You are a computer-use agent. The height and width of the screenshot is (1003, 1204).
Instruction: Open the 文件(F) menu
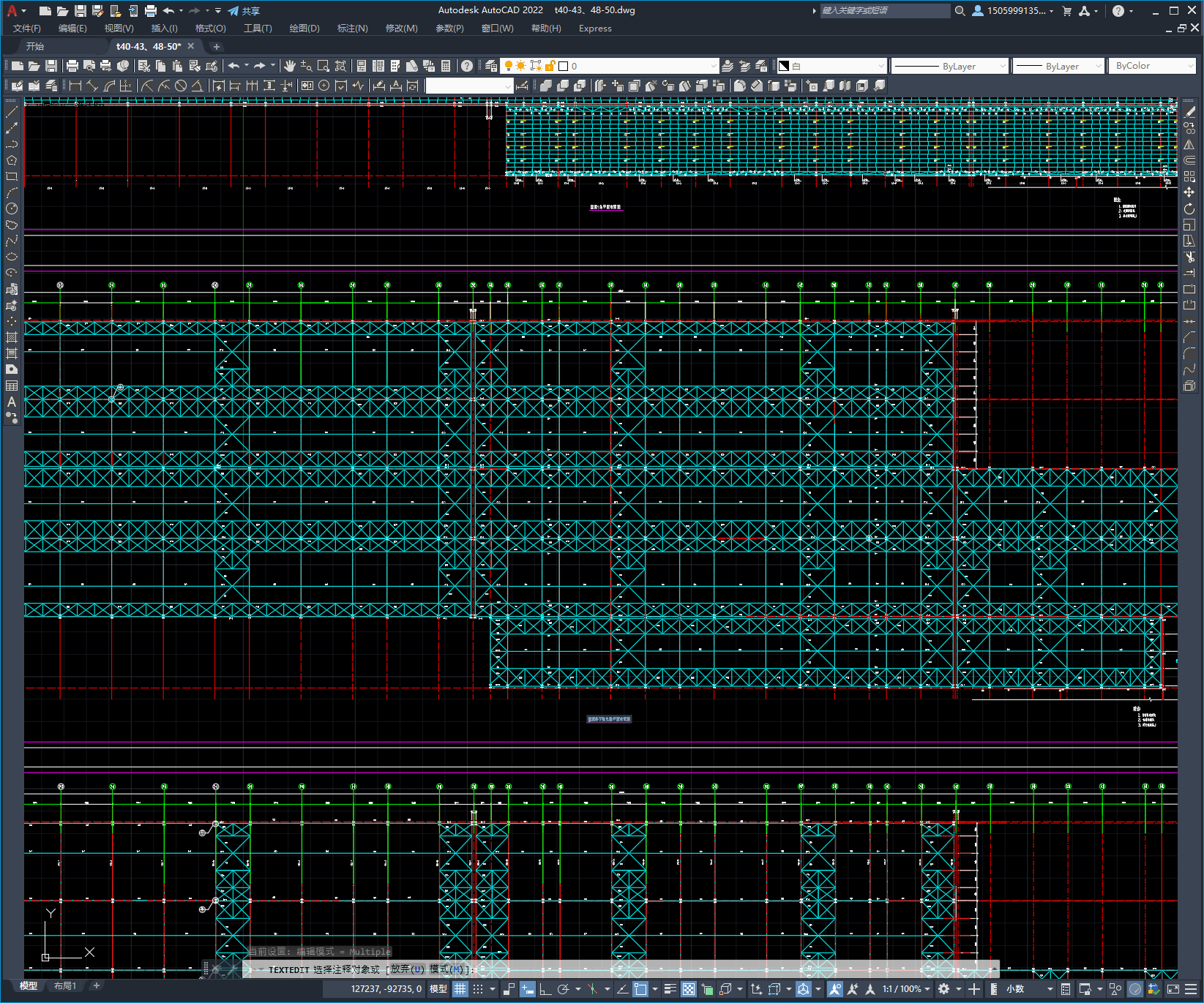[x=27, y=29]
